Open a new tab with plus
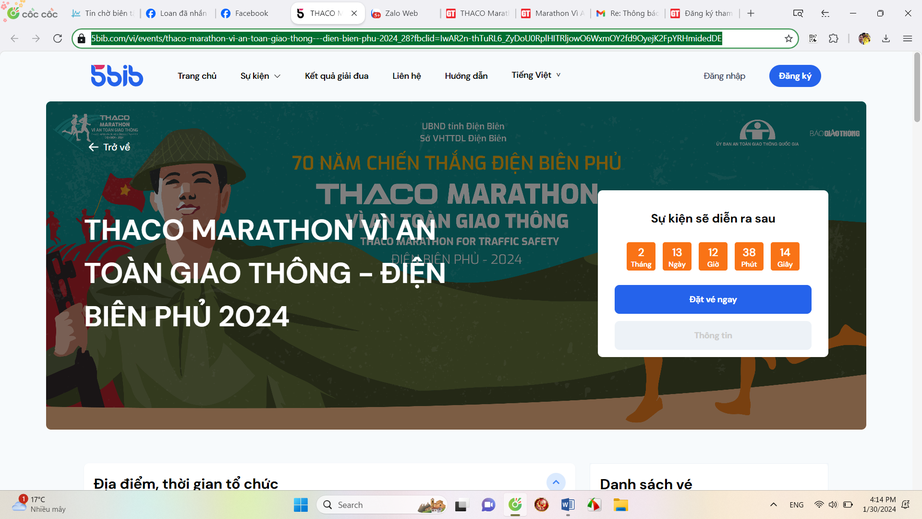 [x=750, y=13]
